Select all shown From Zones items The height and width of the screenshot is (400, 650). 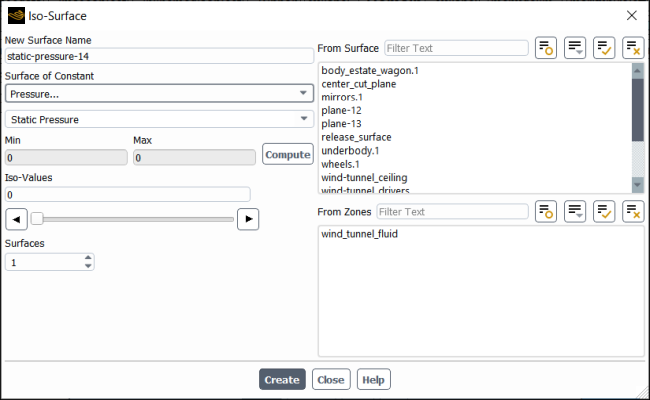(x=604, y=212)
